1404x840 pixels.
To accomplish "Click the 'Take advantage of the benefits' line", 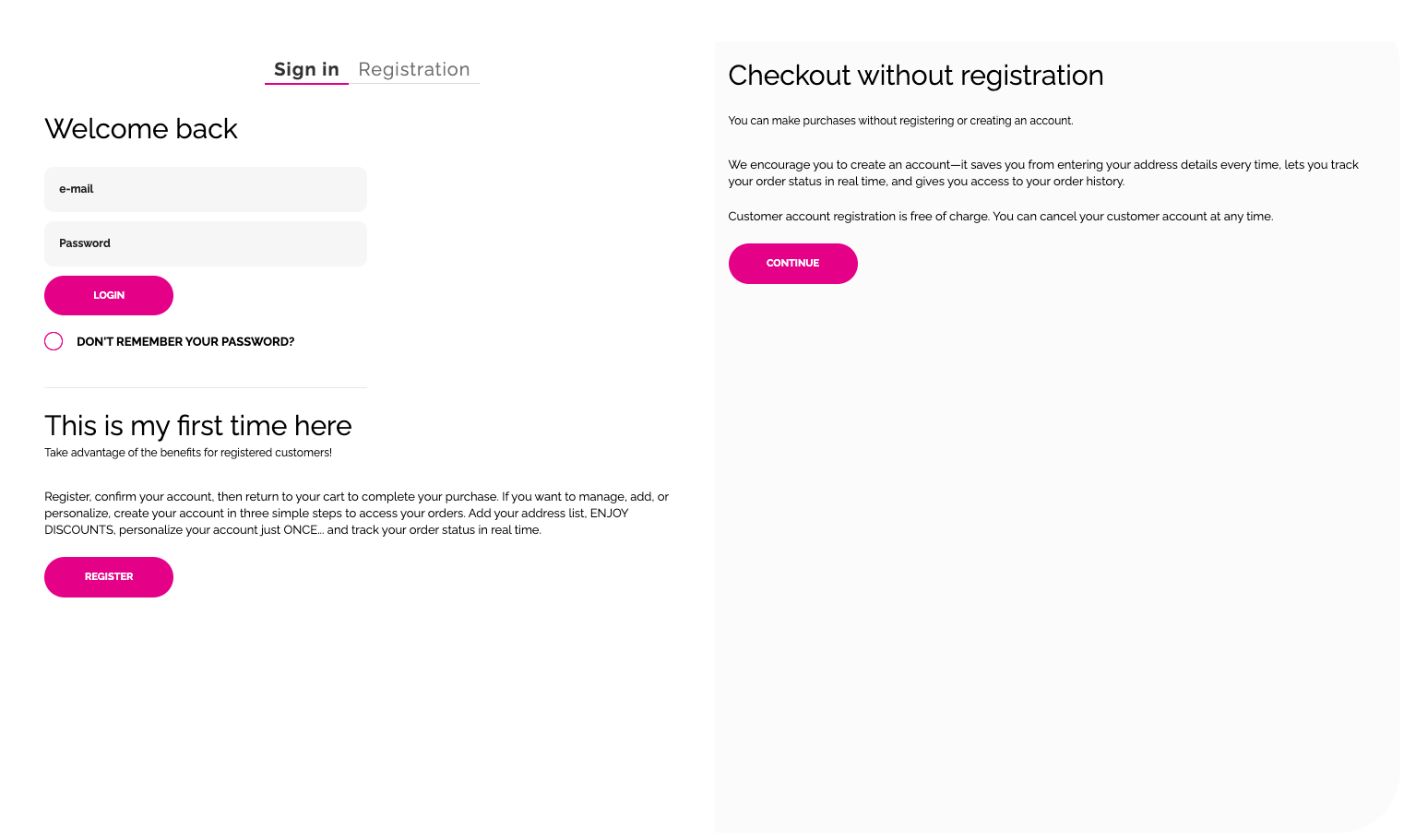I will pyautogui.click(x=188, y=453).
